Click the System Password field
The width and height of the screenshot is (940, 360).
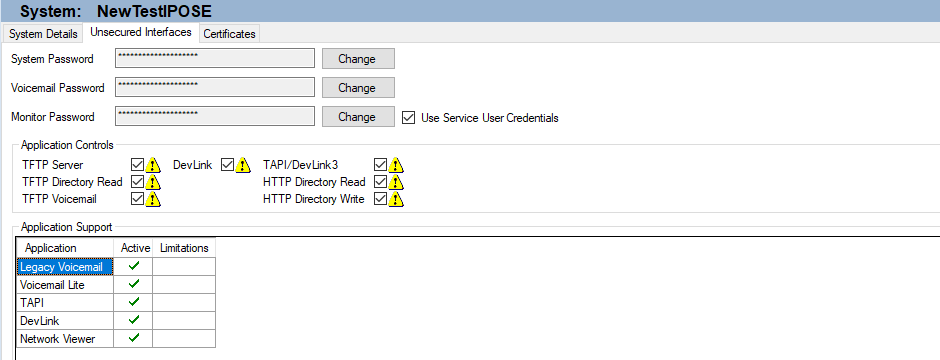pyautogui.click(x=215, y=59)
